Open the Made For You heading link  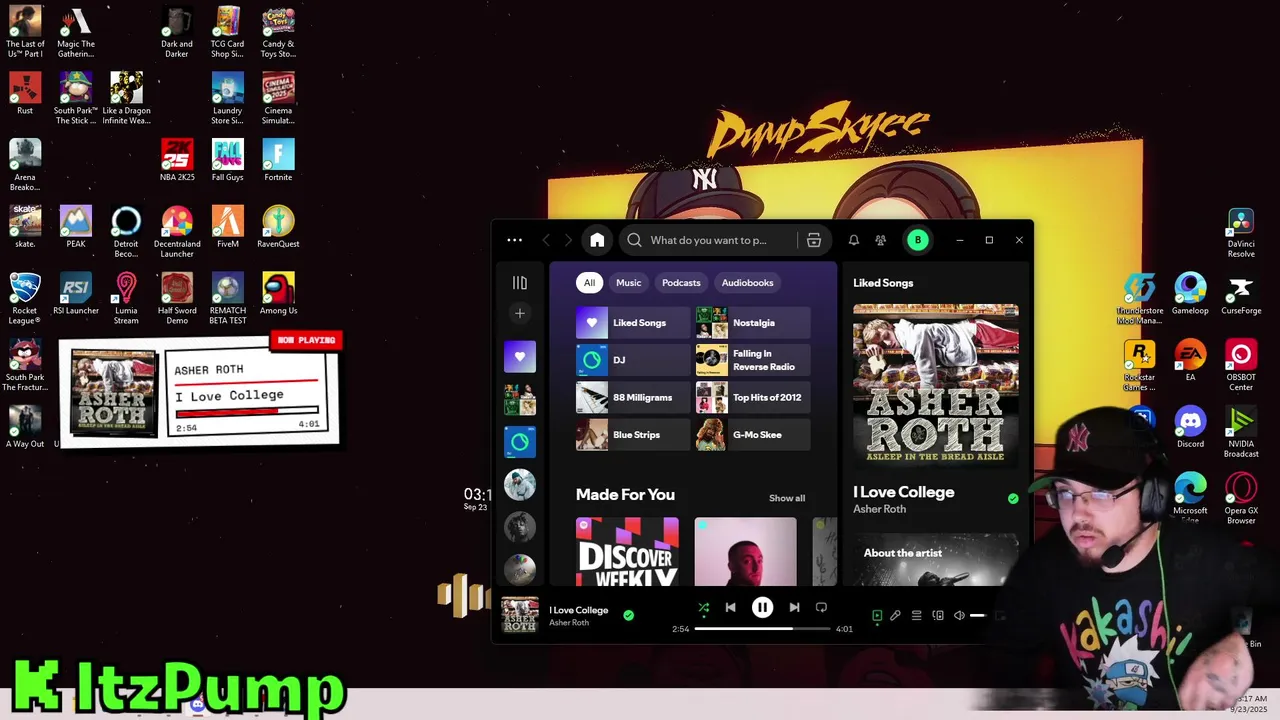pyautogui.click(x=625, y=495)
